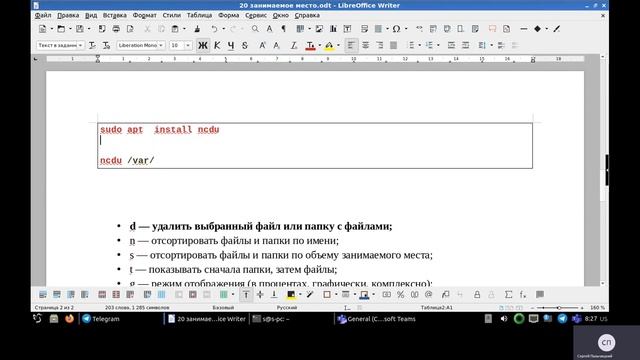Click the volume speaker tray icon
640x360 pixels.
504,318
